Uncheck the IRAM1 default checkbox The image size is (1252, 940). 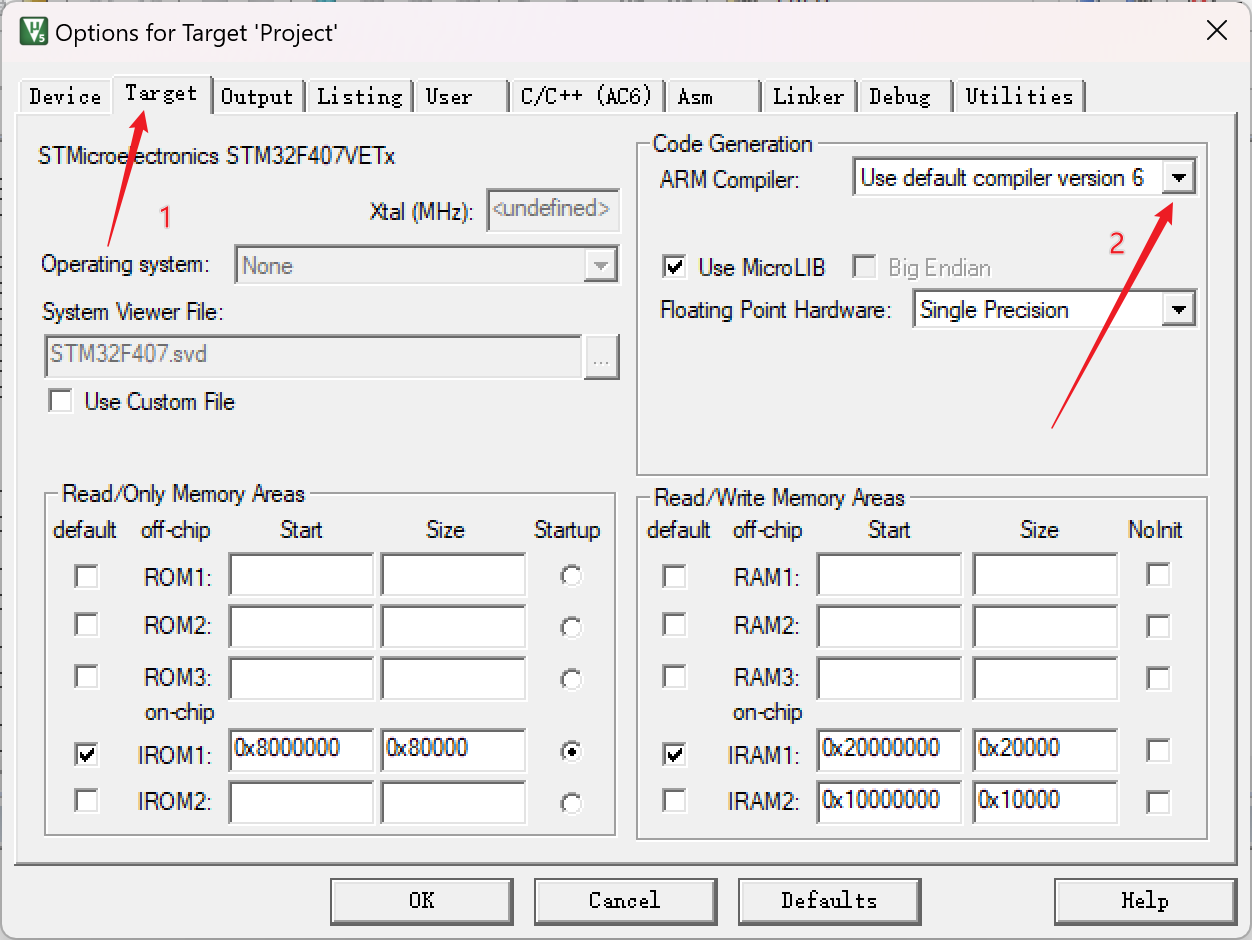(675, 754)
